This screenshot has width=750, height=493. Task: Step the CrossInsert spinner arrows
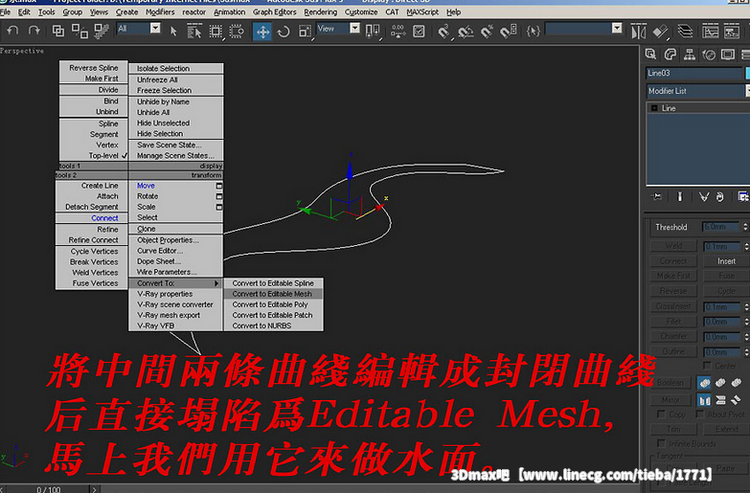[745, 307]
